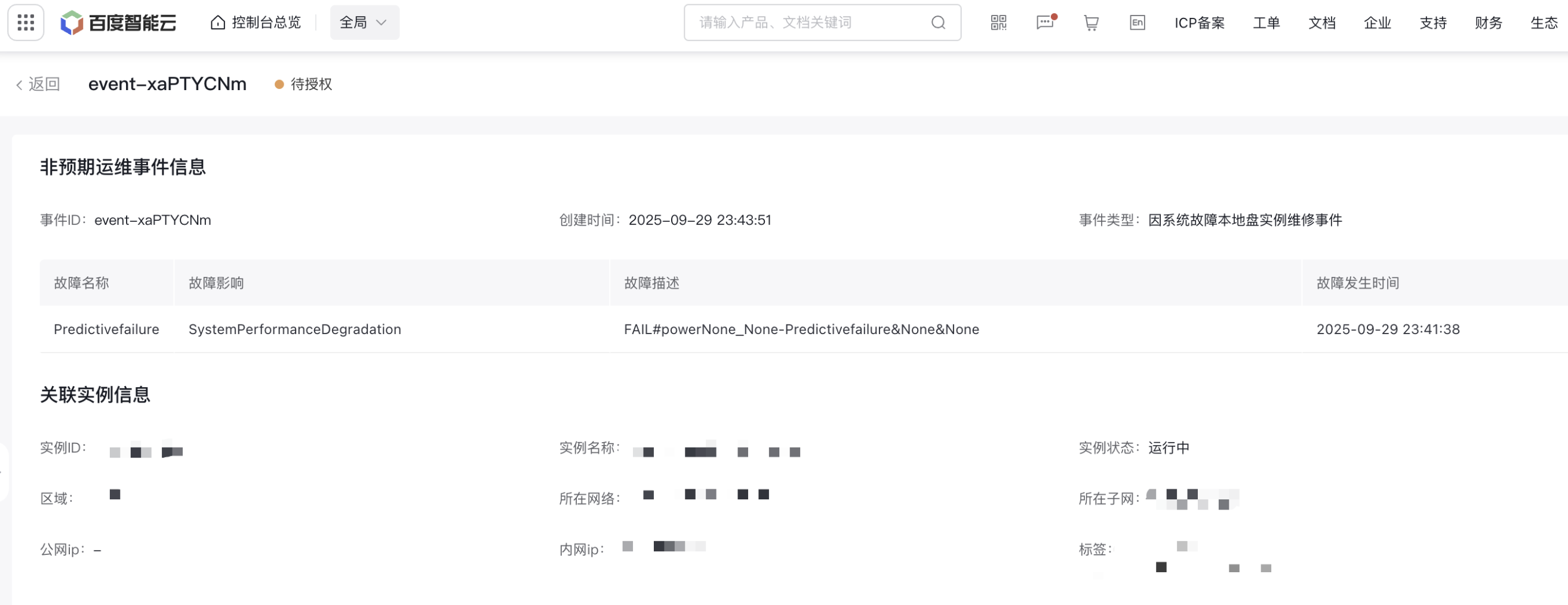
Task: Click the search magnifier icon
Action: pyautogui.click(x=938, y=23)
